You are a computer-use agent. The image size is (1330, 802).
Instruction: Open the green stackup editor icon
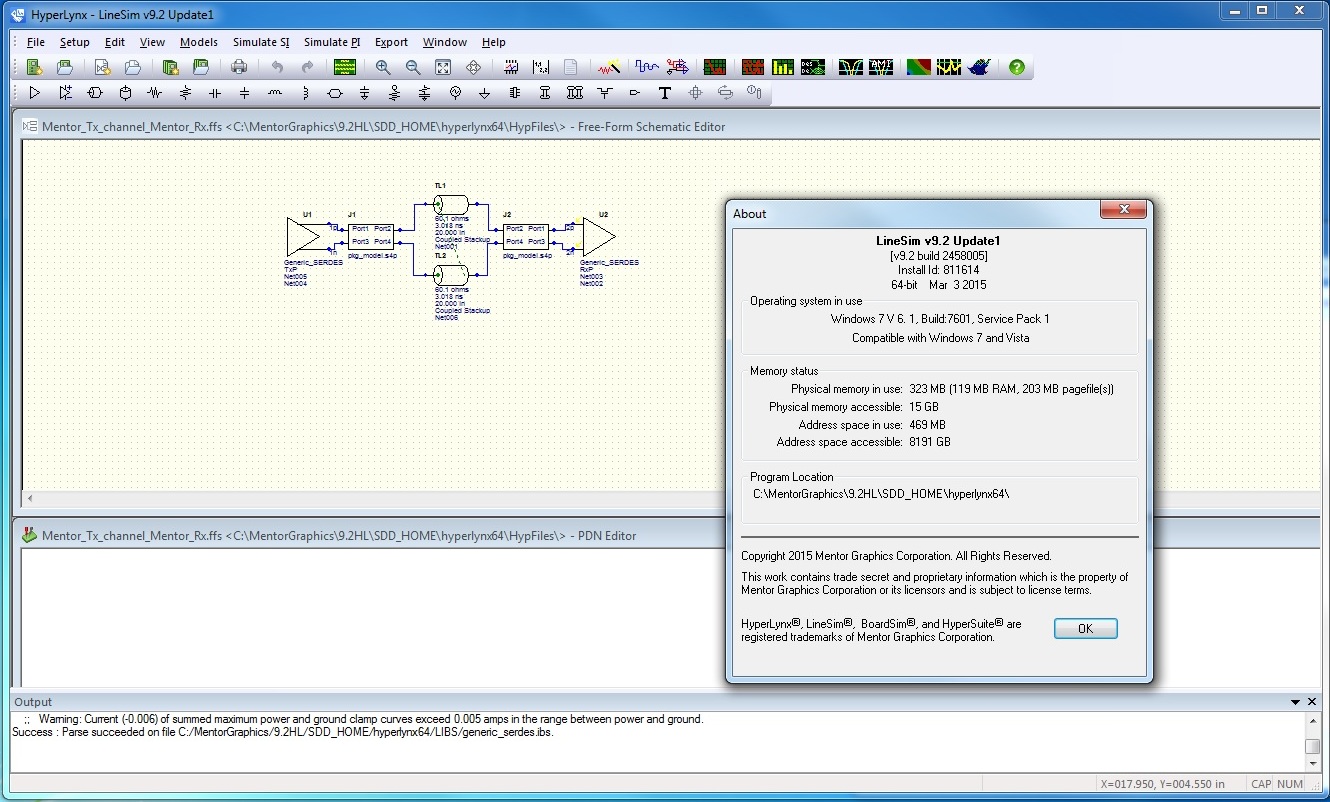pyautogui.click(x=345, y=67)
